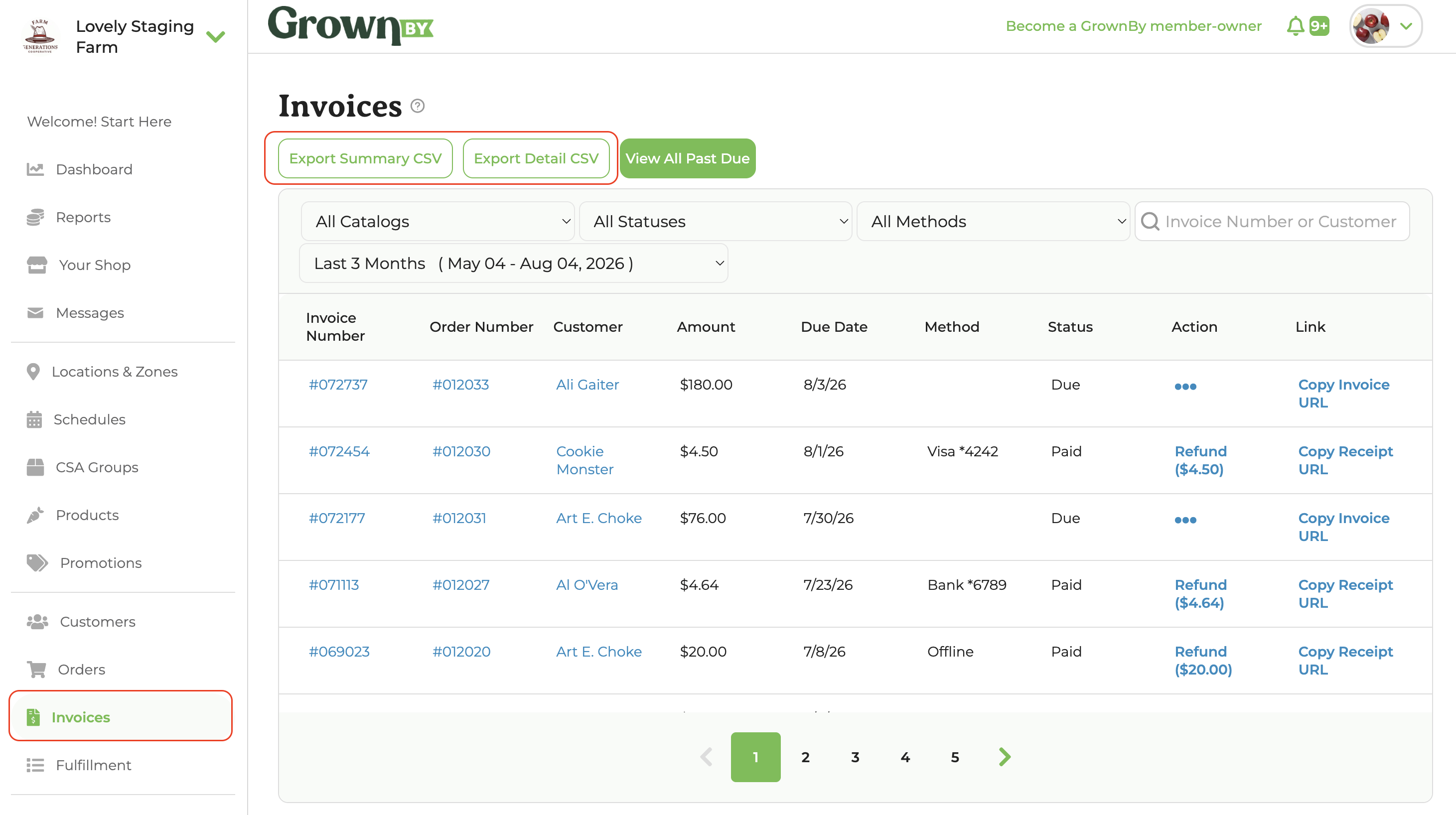Click the Fulfillment list icon
The image size is (1456, 815).
pyautogui.click(x=35, y=765)
